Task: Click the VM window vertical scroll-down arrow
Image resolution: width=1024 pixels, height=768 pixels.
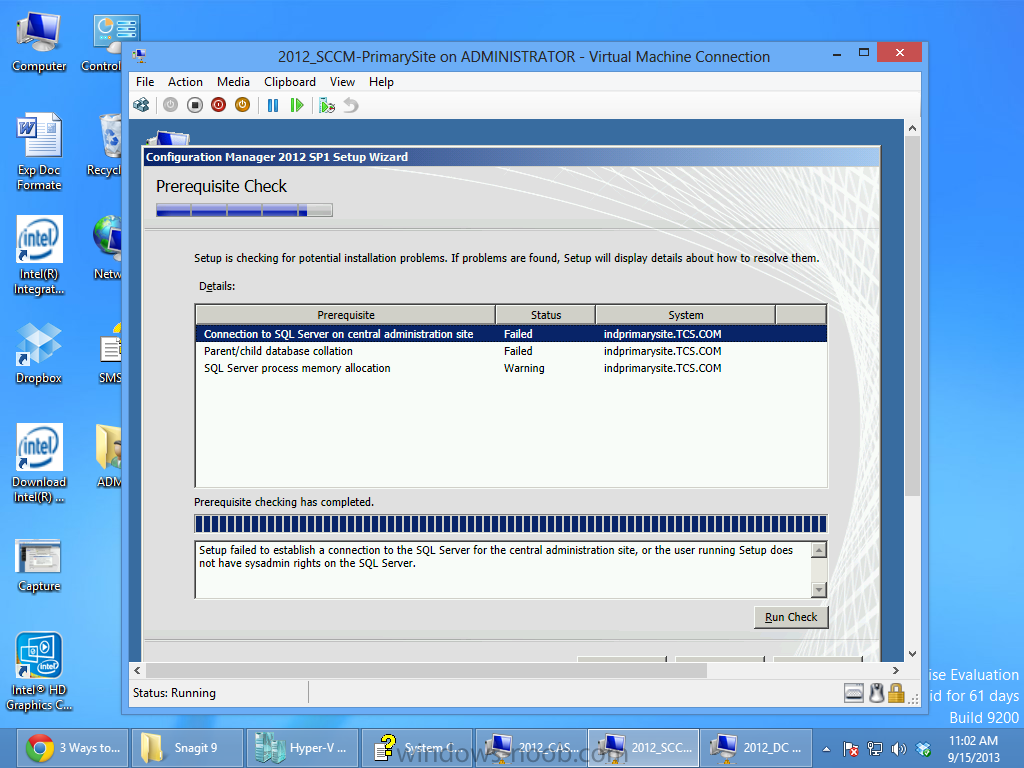Action: (912, 654)
